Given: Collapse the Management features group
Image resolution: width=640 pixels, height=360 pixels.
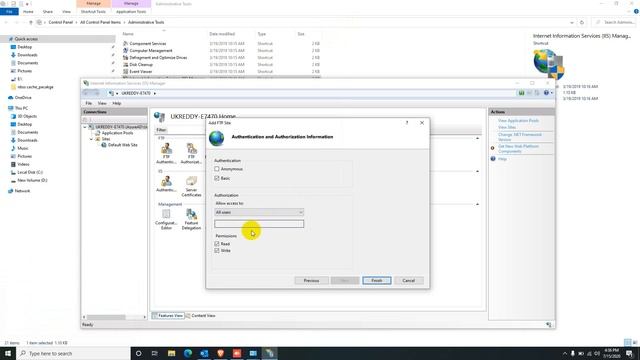Looking at the screenshot, I should [x=478, y=204].
